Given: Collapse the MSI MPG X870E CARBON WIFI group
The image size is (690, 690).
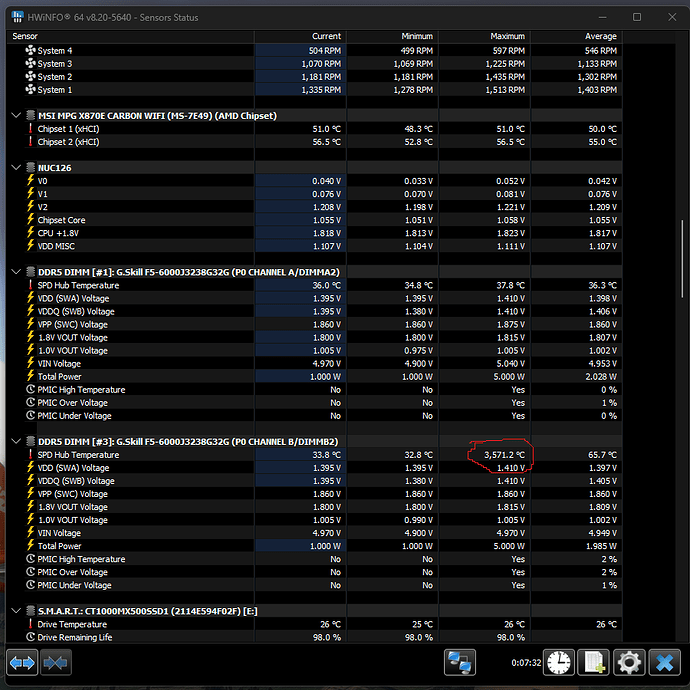Looking at the screenshot, I should pos(16,115).
